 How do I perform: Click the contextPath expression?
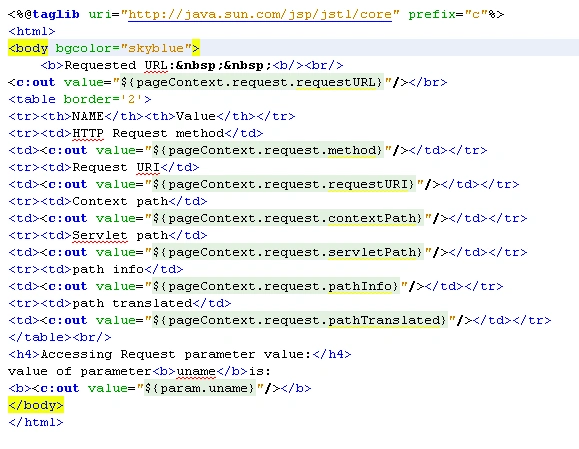288,218
